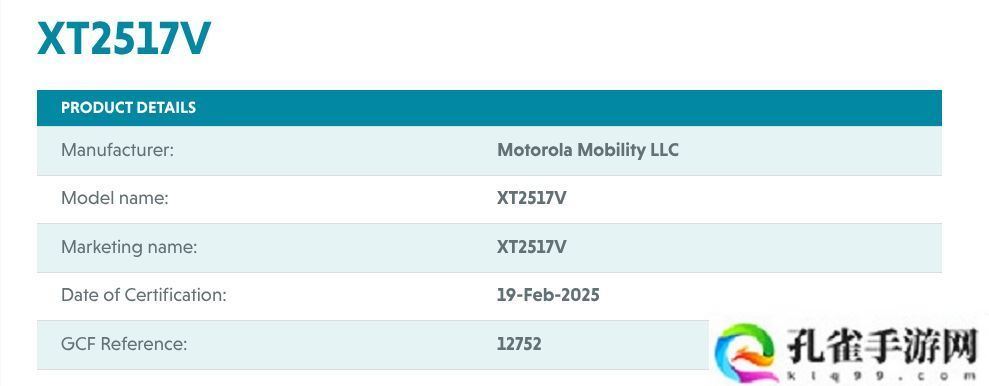The image size is (989, 386).
Task: Select the PRODUCT DETAILS header bar
Action: [x=489, y=108]
